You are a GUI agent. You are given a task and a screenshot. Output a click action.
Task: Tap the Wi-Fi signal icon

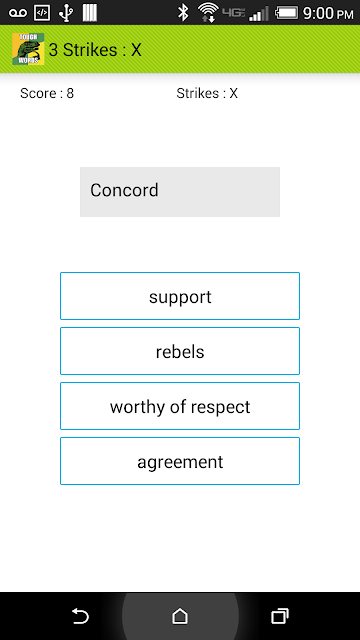(x=208, y=13)
